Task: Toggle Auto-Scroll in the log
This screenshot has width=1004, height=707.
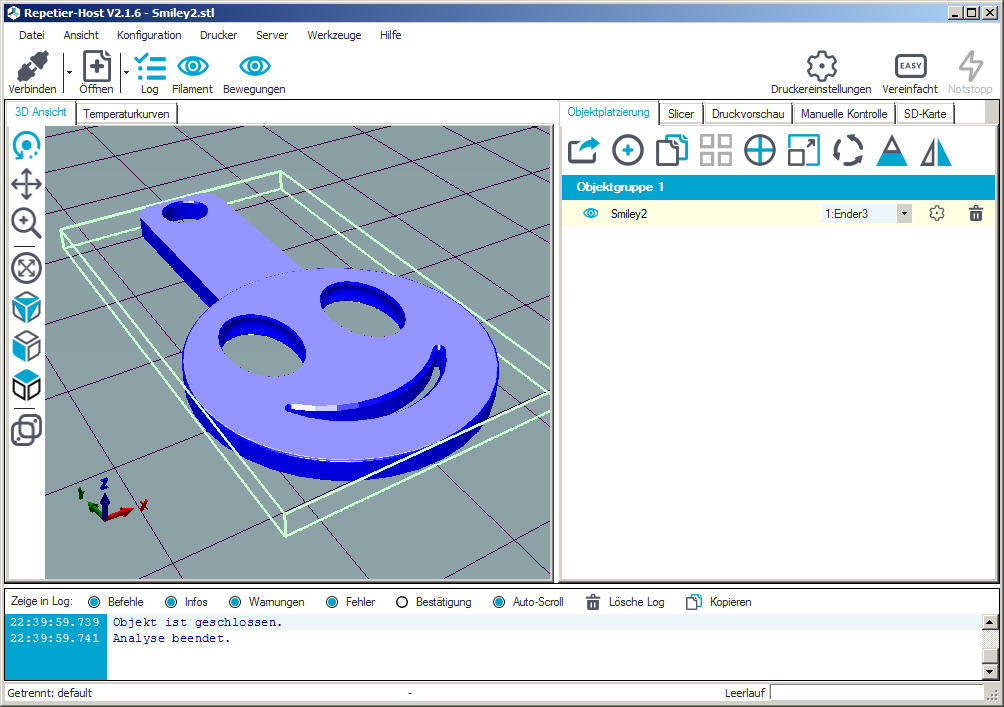Action: pos(499,602)
